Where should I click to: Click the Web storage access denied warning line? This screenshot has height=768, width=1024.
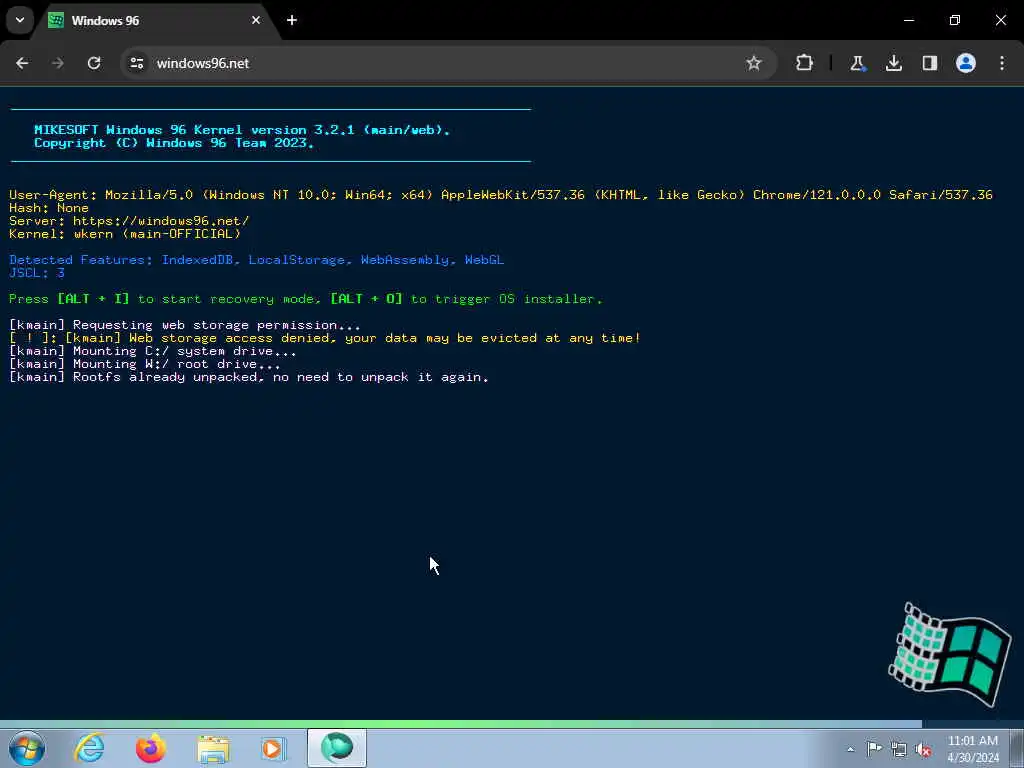coord(325,338)
